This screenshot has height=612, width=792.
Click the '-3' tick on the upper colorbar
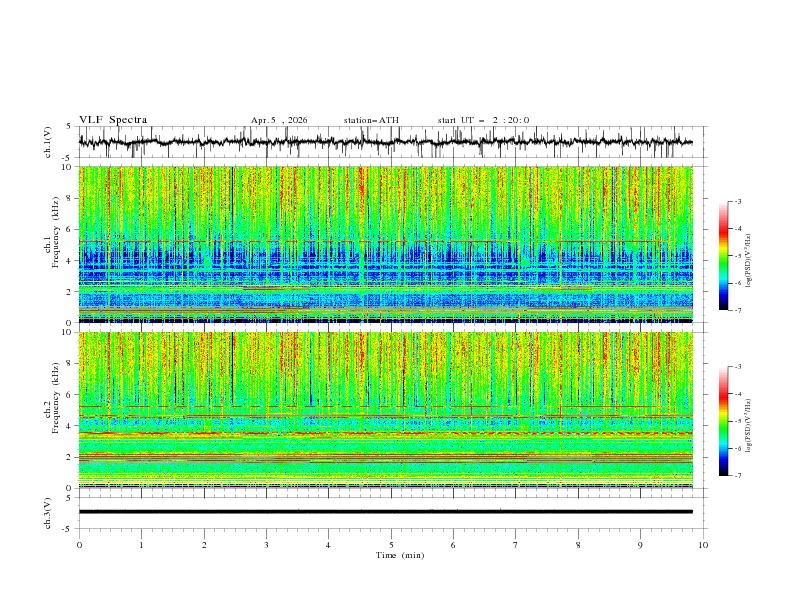737,201
